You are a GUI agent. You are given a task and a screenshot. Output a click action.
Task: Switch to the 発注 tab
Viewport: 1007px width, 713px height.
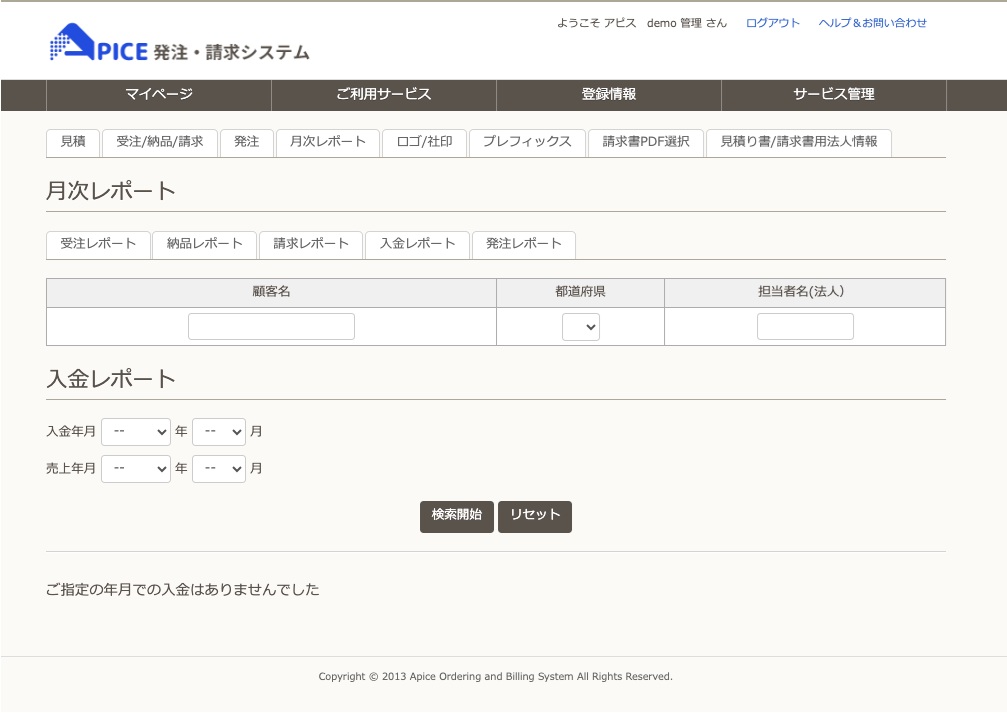[247, 142]
